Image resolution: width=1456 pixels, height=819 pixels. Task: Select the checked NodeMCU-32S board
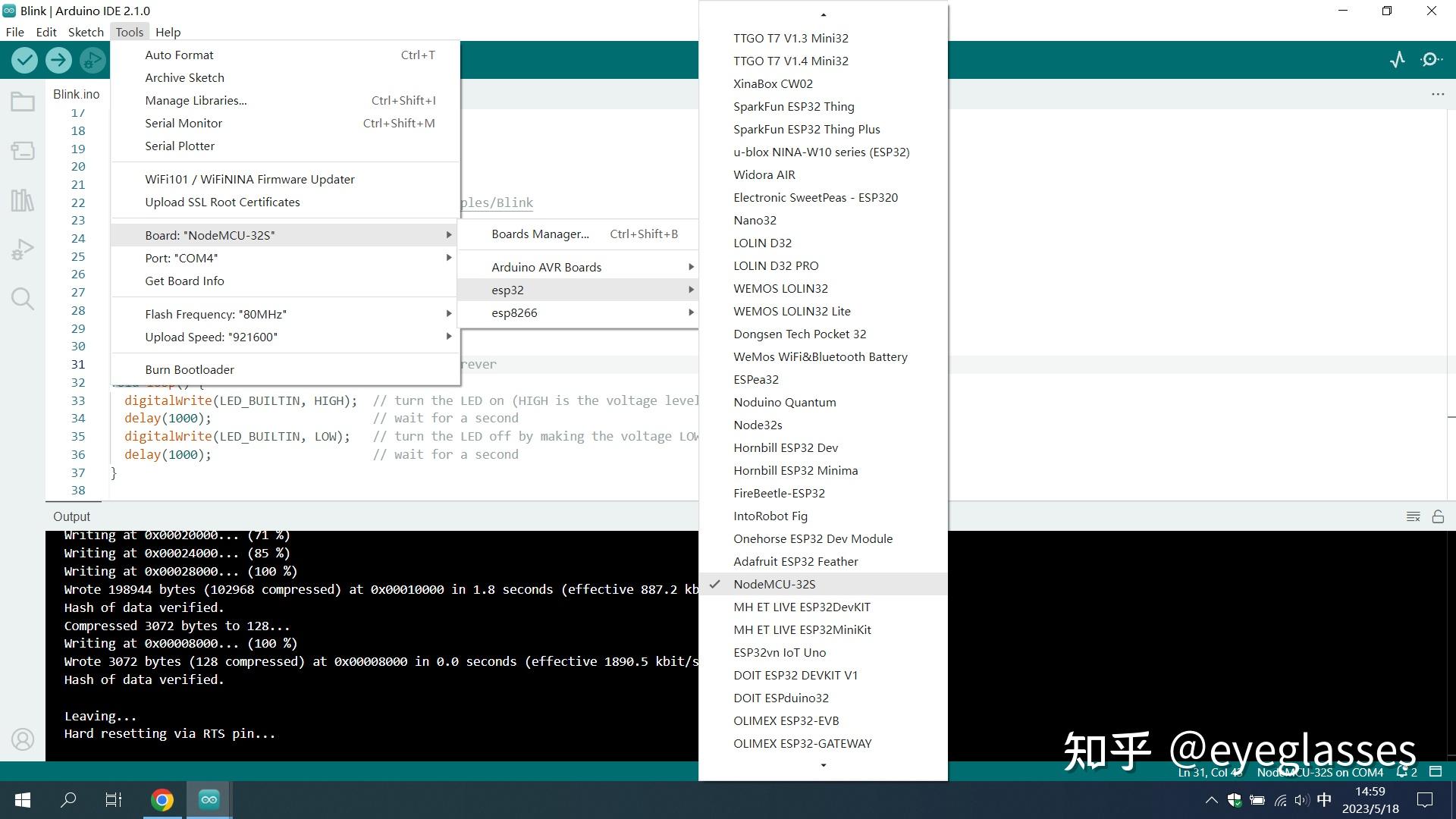[x=774, y=584]
